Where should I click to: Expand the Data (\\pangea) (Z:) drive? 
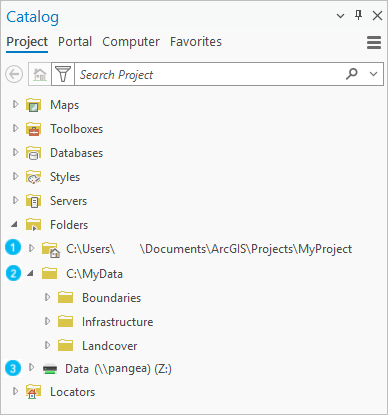(x=31, y=368)
